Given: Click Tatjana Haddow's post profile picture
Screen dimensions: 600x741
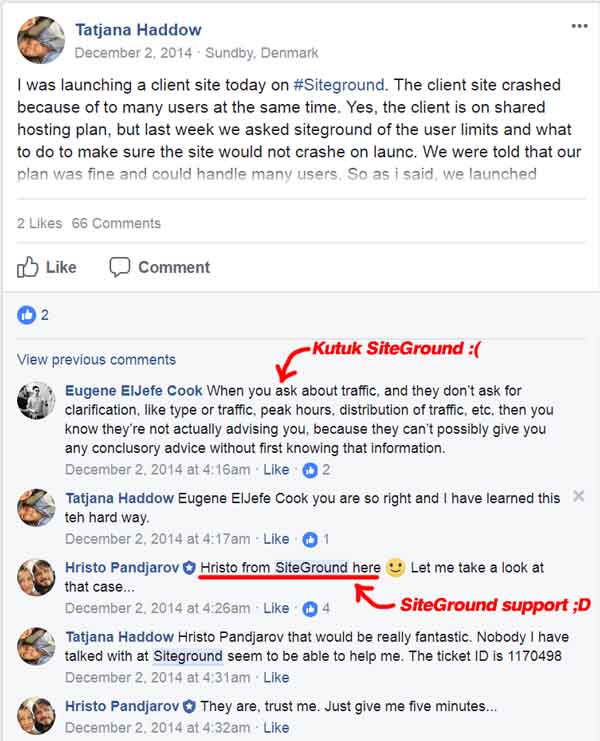Looking at the screenshot, I should 41,40.
